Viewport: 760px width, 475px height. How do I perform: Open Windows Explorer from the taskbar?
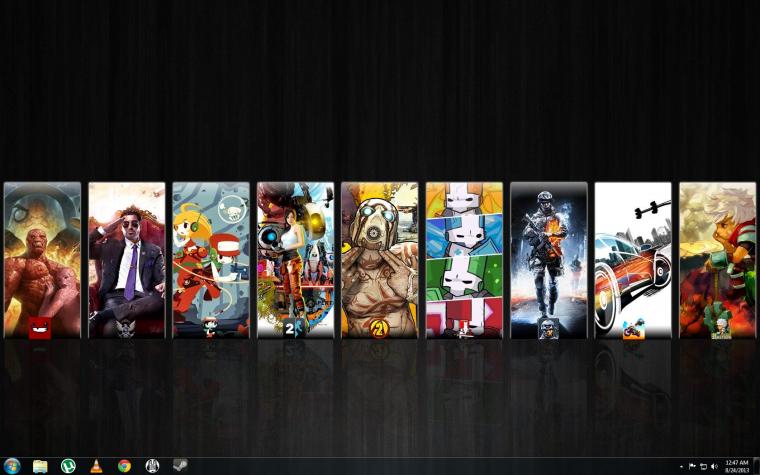pyautogui.click(x=40, y=466)
